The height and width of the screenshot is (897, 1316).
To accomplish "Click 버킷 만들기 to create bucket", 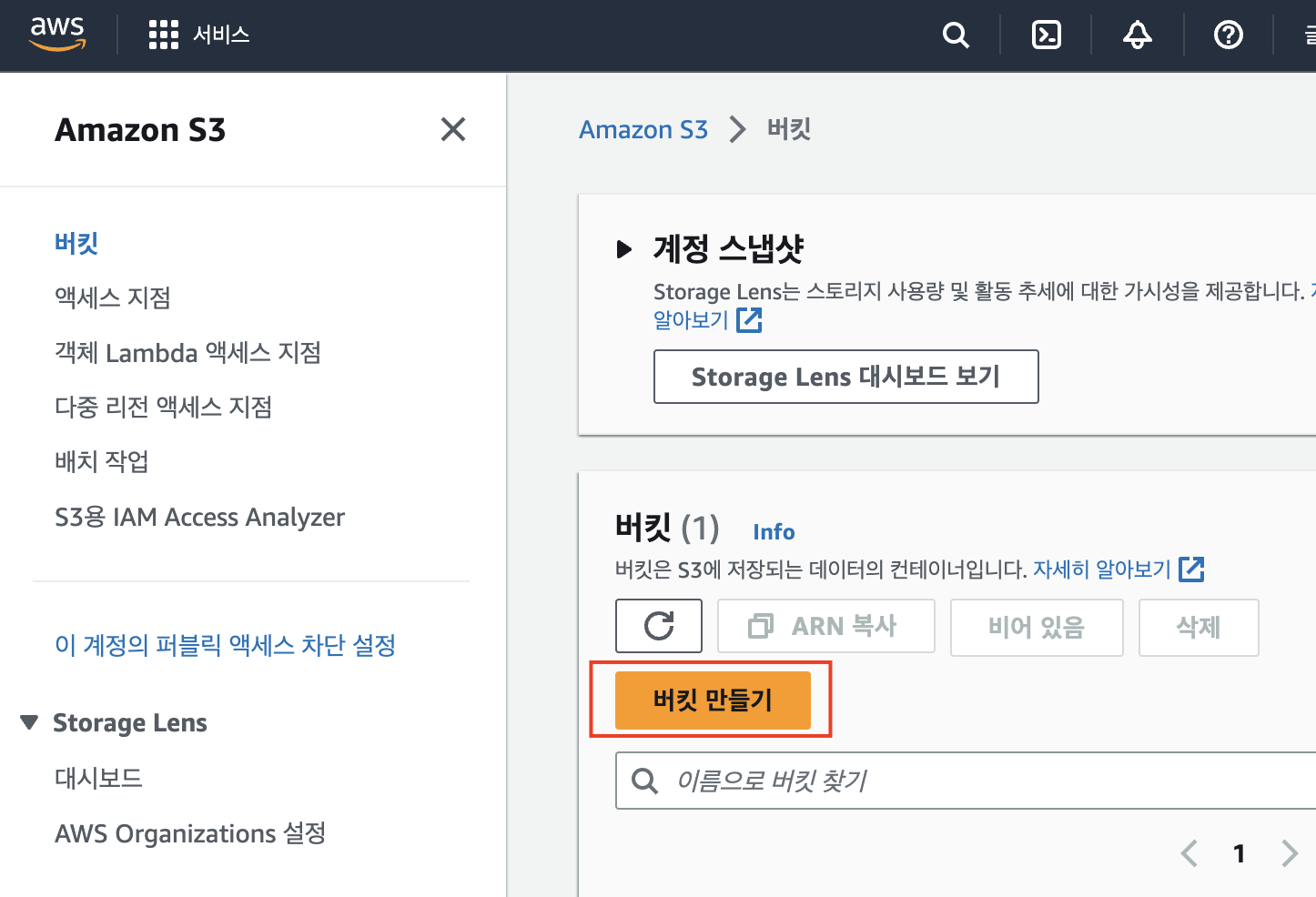I will point(713,700).
